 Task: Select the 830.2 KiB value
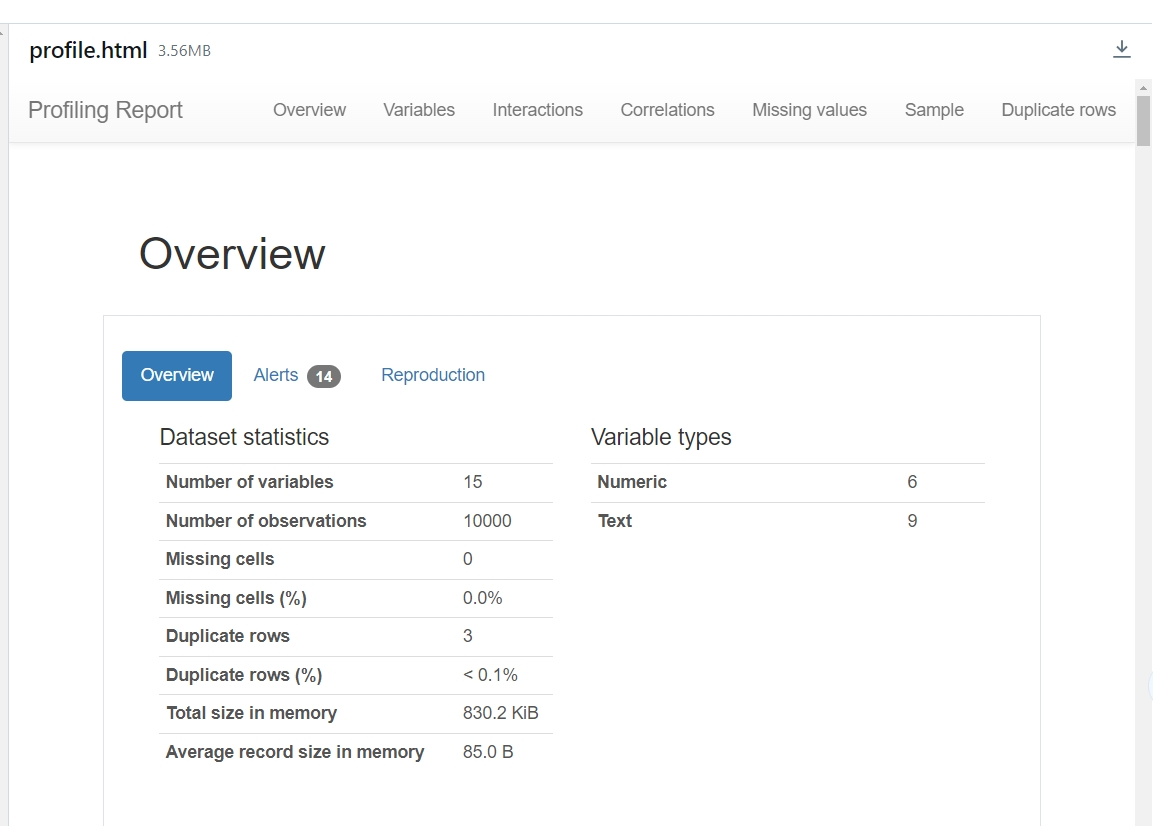(x=500, y=713)
